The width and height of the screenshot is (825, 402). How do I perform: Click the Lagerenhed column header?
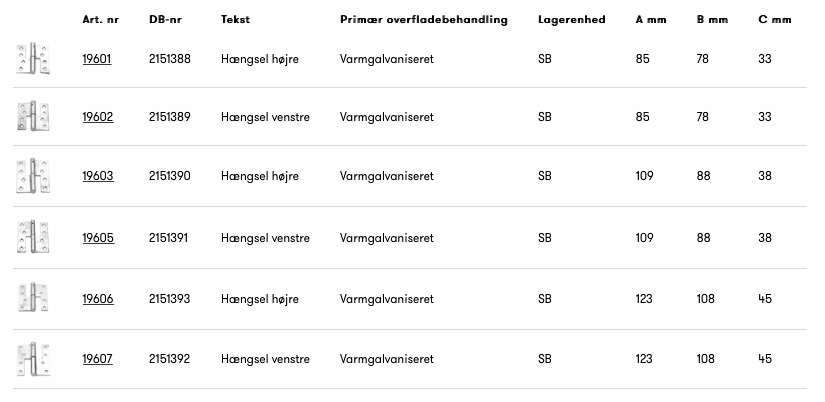point(571,20)
